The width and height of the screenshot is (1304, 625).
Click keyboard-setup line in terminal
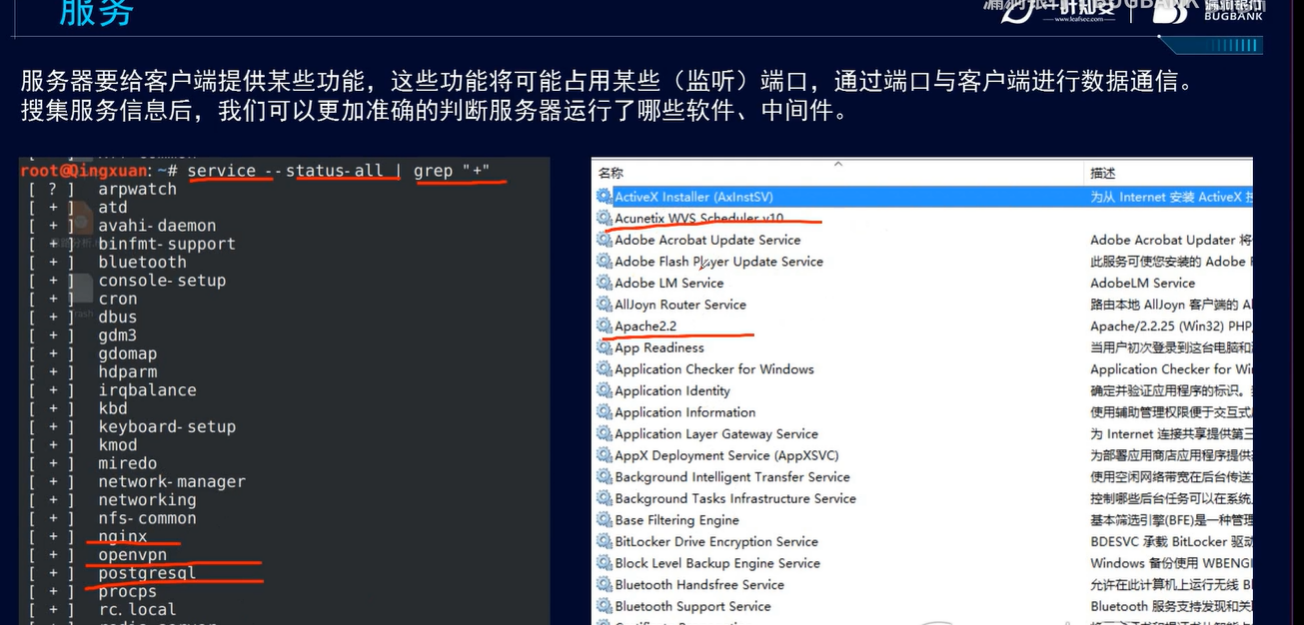(x=167, y=427)
